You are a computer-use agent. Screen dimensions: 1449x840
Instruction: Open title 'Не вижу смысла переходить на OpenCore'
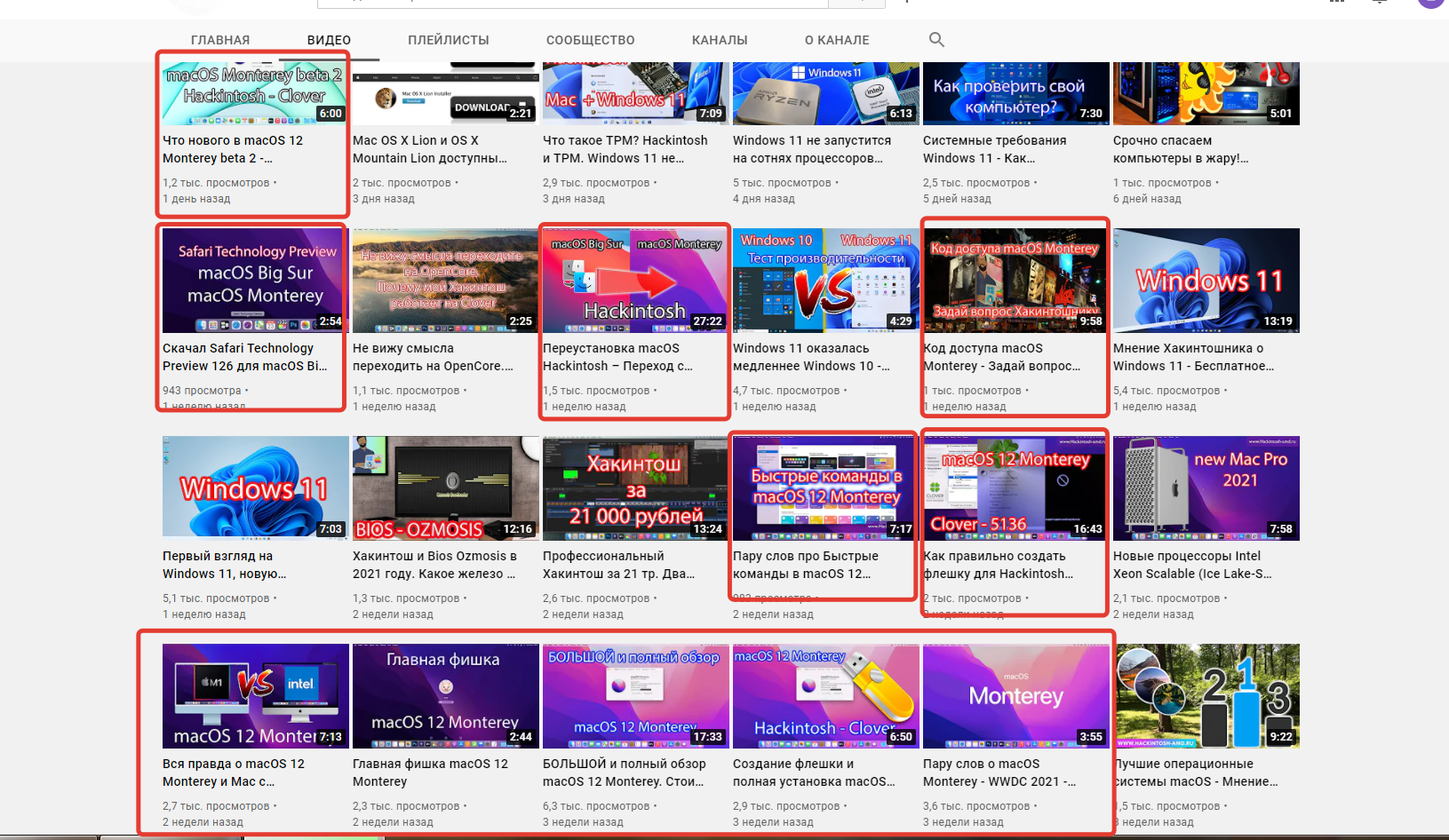coord(433,357)
